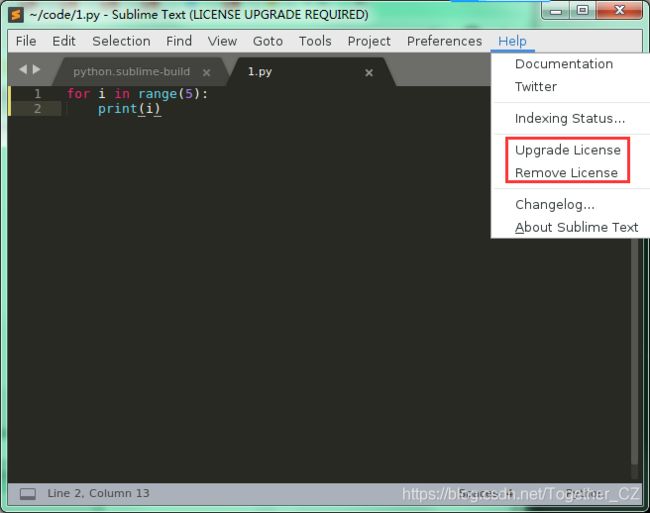The width and height of the screenshot is (650, 513).
Task: Place cursor on the 'for' keyword
Action: 78,94
